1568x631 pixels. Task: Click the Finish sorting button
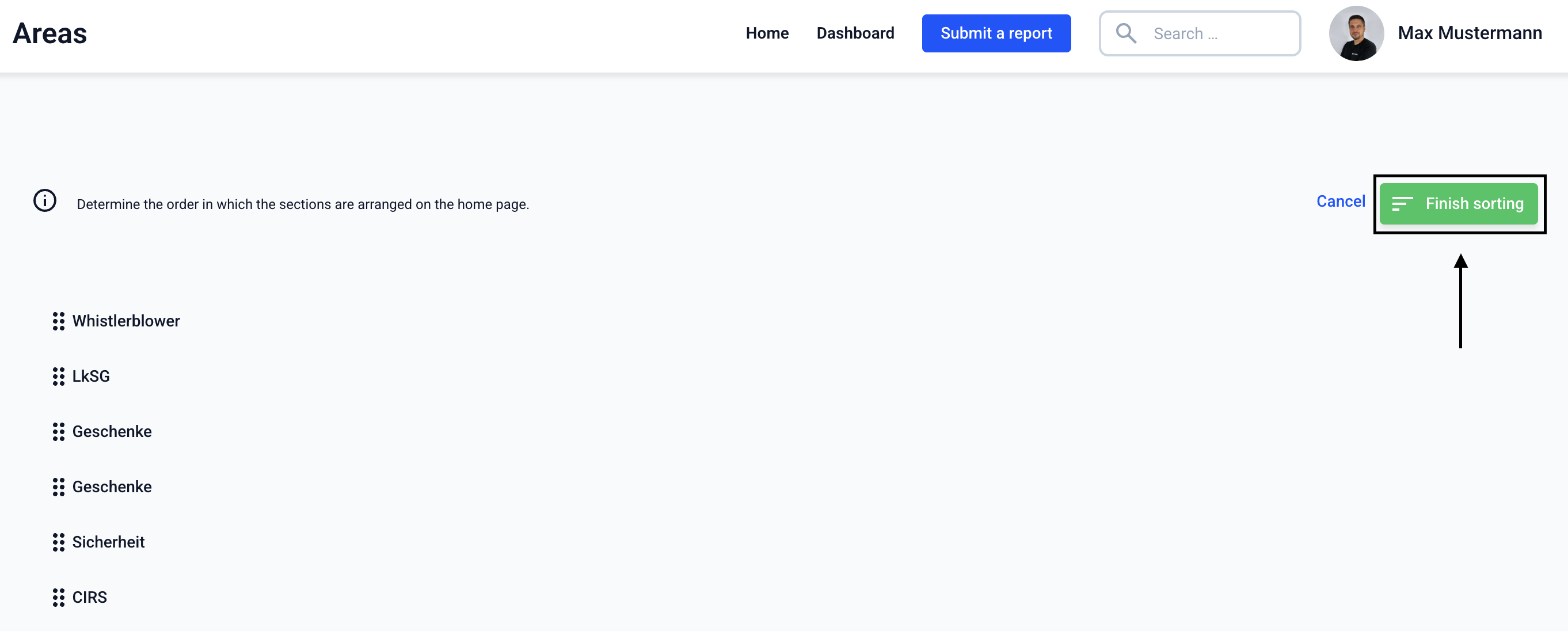click(1459, 204)
